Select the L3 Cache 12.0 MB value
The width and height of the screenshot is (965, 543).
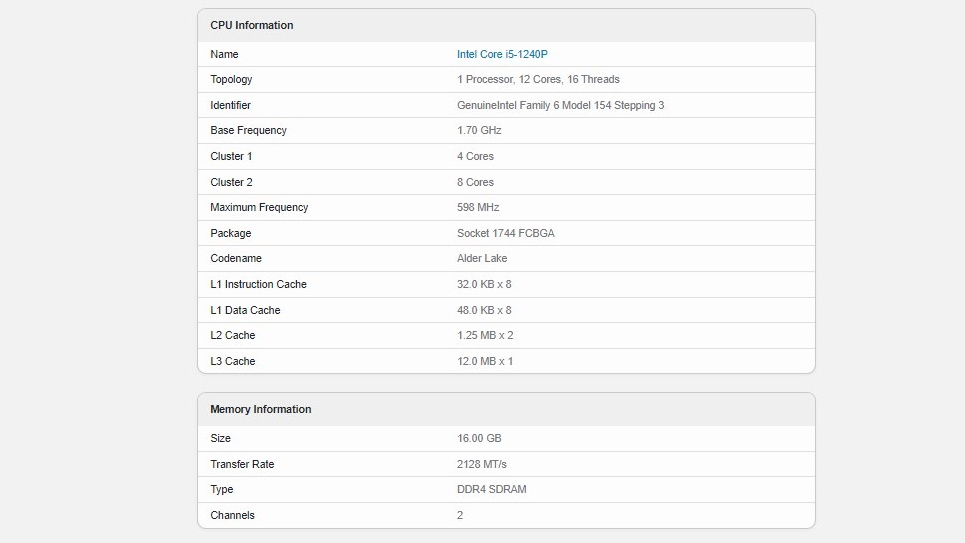pyautogui.click(x=485, y=361)
